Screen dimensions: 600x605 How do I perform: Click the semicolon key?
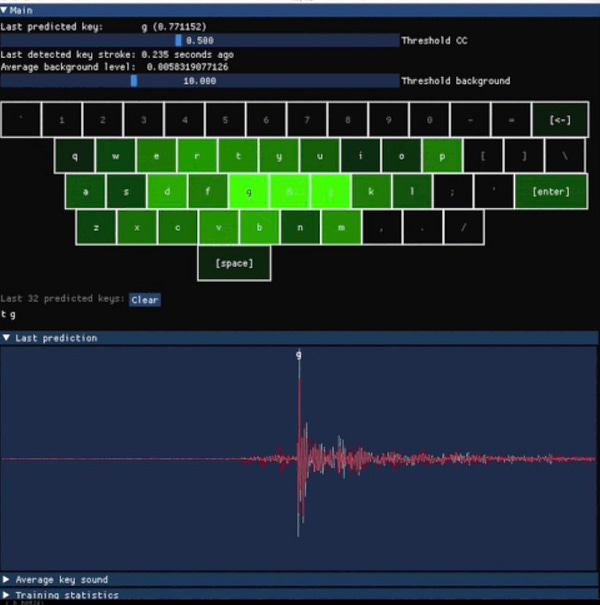click(453, 191)
